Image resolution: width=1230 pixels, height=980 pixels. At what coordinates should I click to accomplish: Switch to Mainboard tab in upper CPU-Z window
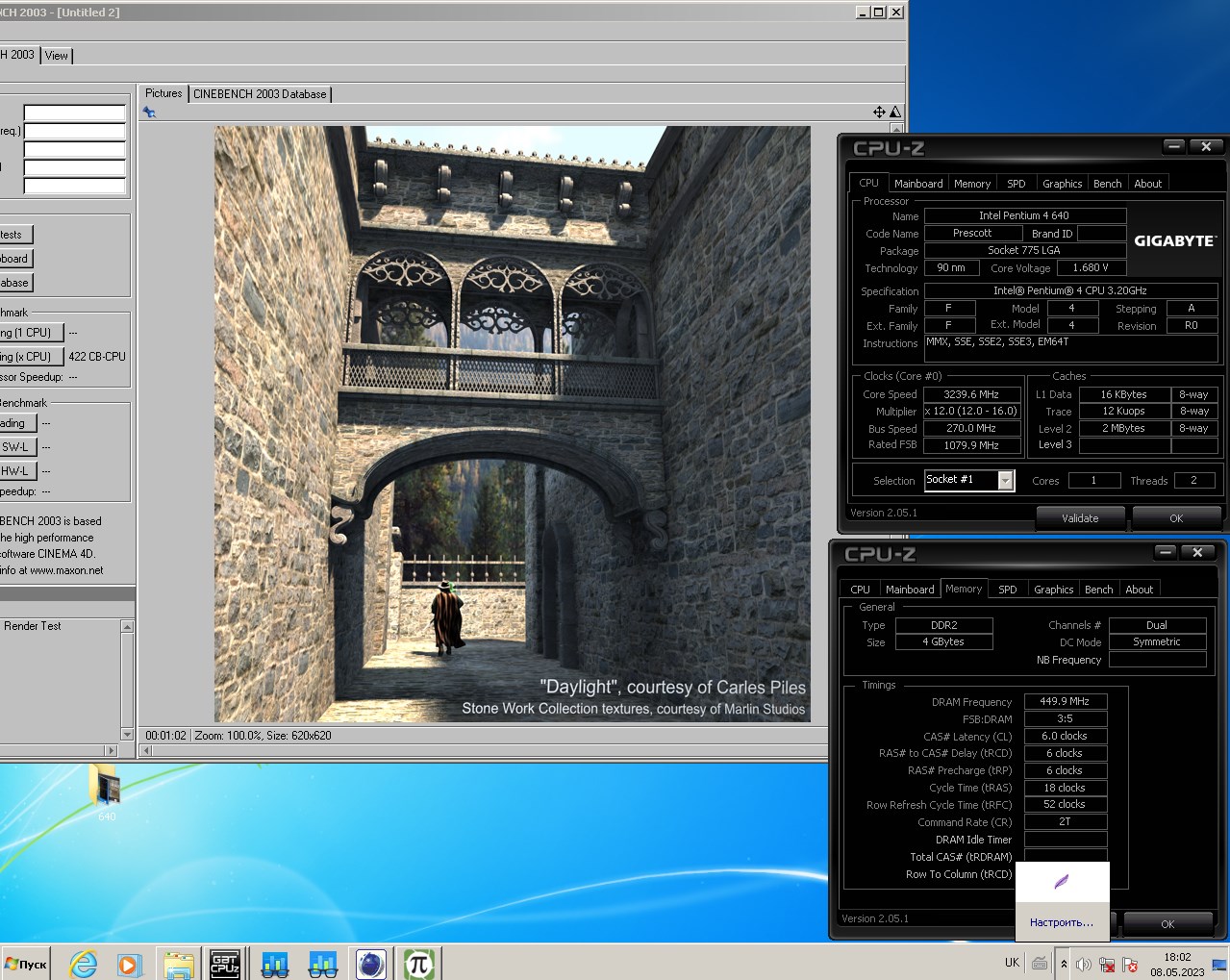coord(918,184)
